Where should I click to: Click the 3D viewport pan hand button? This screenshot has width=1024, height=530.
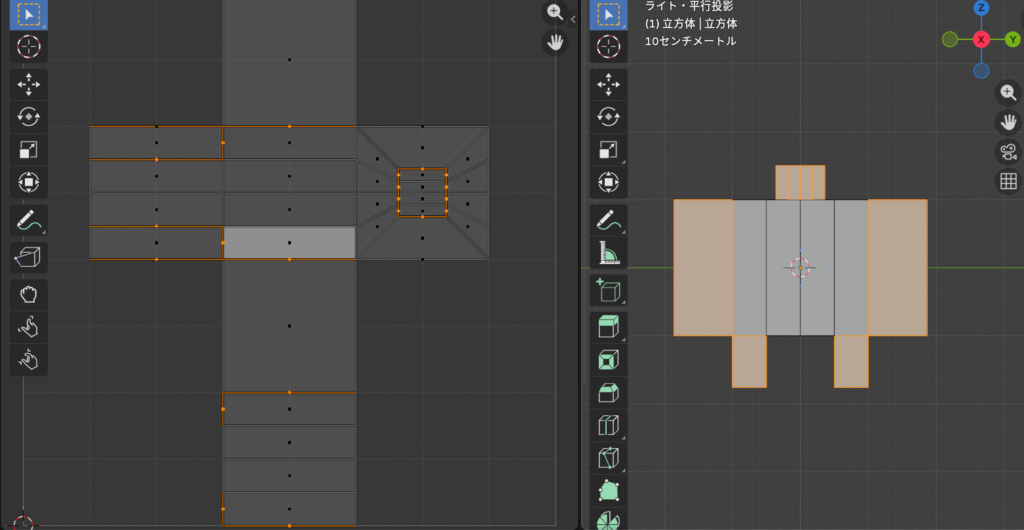1008,122
